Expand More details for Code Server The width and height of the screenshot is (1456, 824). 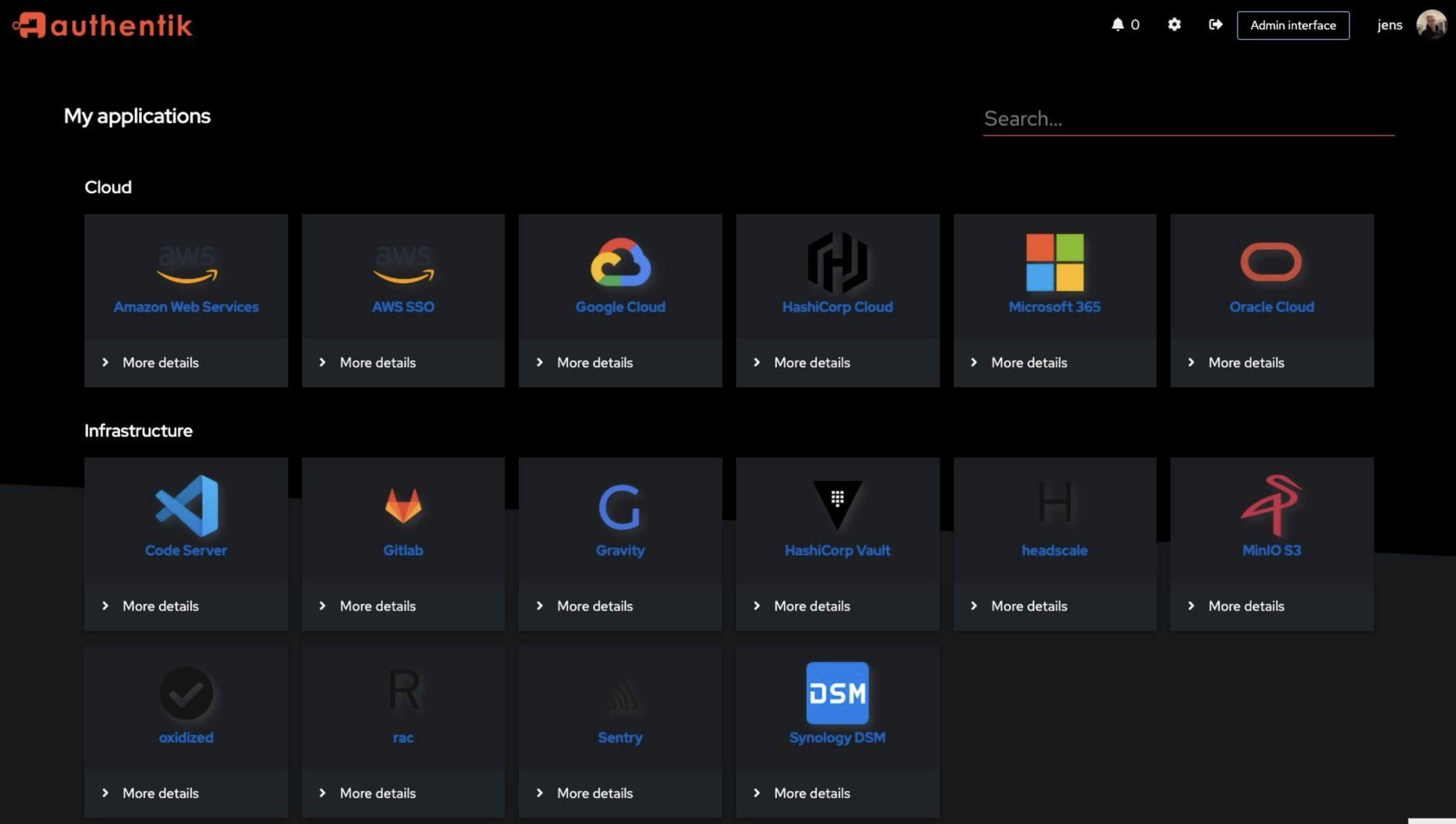[186, 606]
